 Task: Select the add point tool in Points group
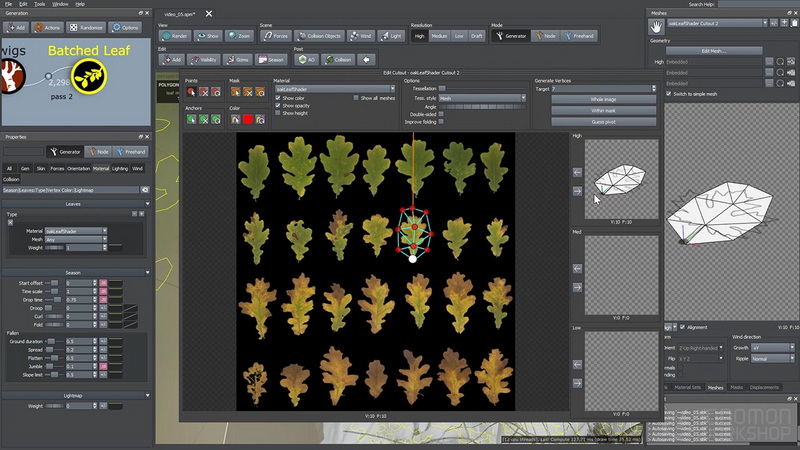click(191, 92)
